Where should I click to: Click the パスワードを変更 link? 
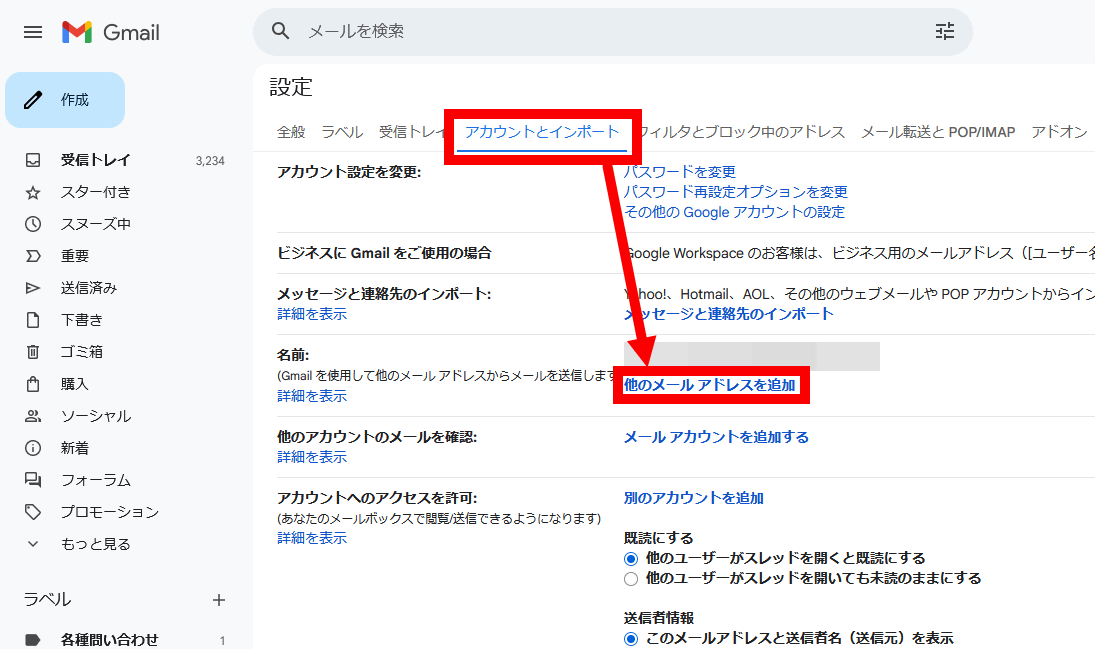[679, 172]
